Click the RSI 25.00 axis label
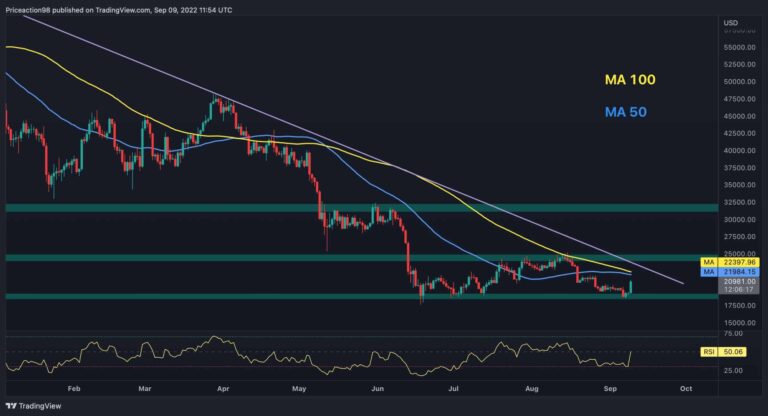 (733, 370)
